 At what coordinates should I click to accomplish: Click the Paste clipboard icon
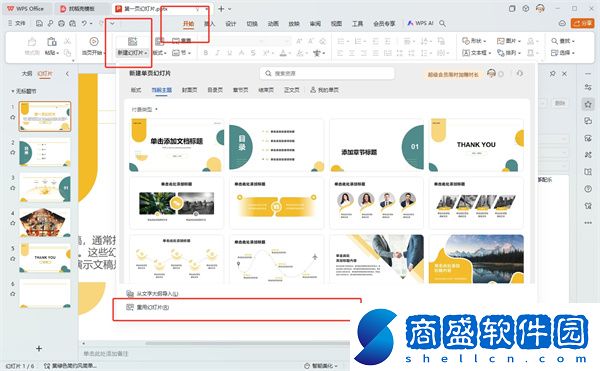pyautogui.click(x=52, y=41)
